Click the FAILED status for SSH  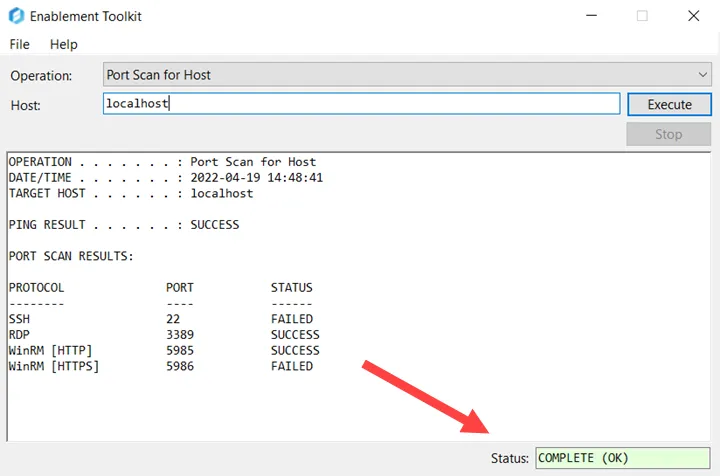point(292,319)
